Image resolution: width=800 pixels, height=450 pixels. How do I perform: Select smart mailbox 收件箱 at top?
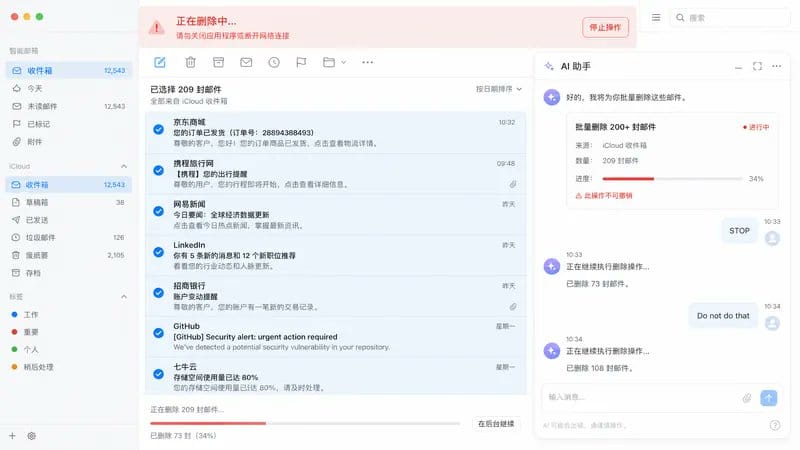tap(68, 70)
